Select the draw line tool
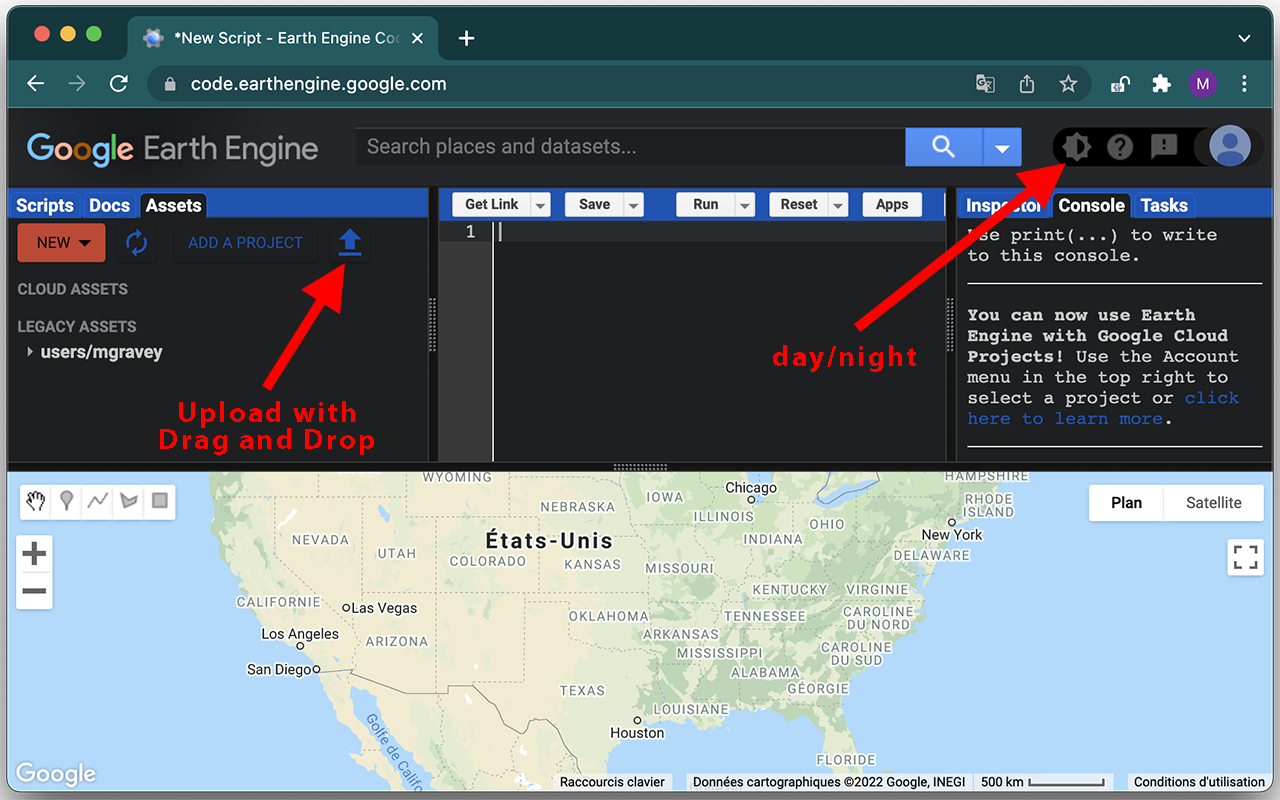 coord(98,501)
